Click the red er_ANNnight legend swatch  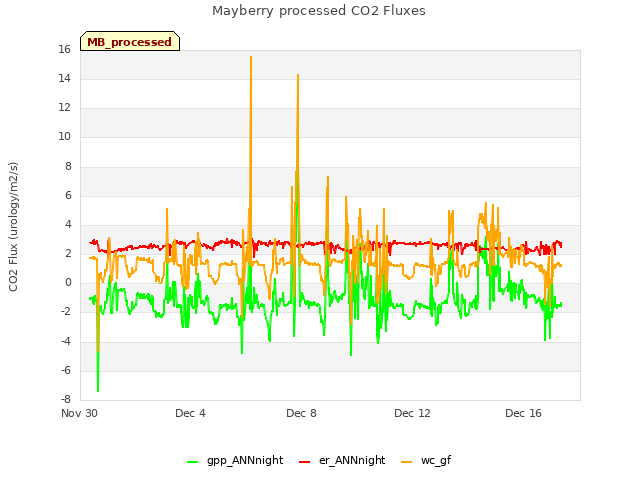(x=304, y=462)
